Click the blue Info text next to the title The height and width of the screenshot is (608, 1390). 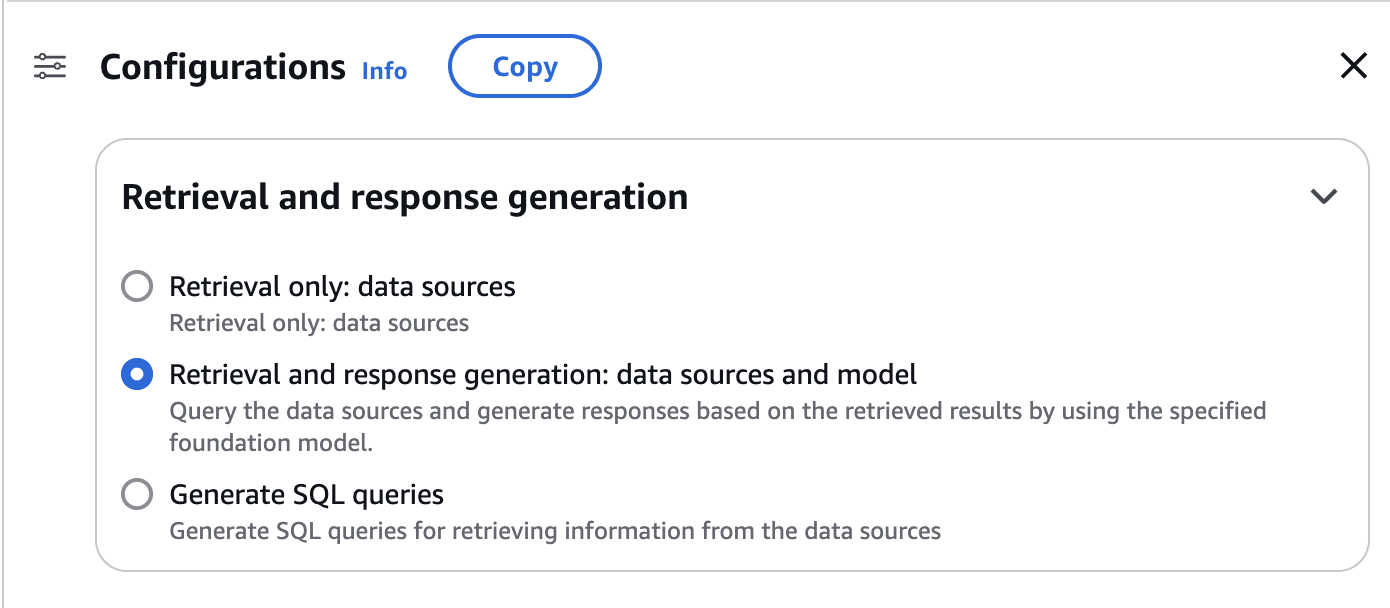[384, 71]
